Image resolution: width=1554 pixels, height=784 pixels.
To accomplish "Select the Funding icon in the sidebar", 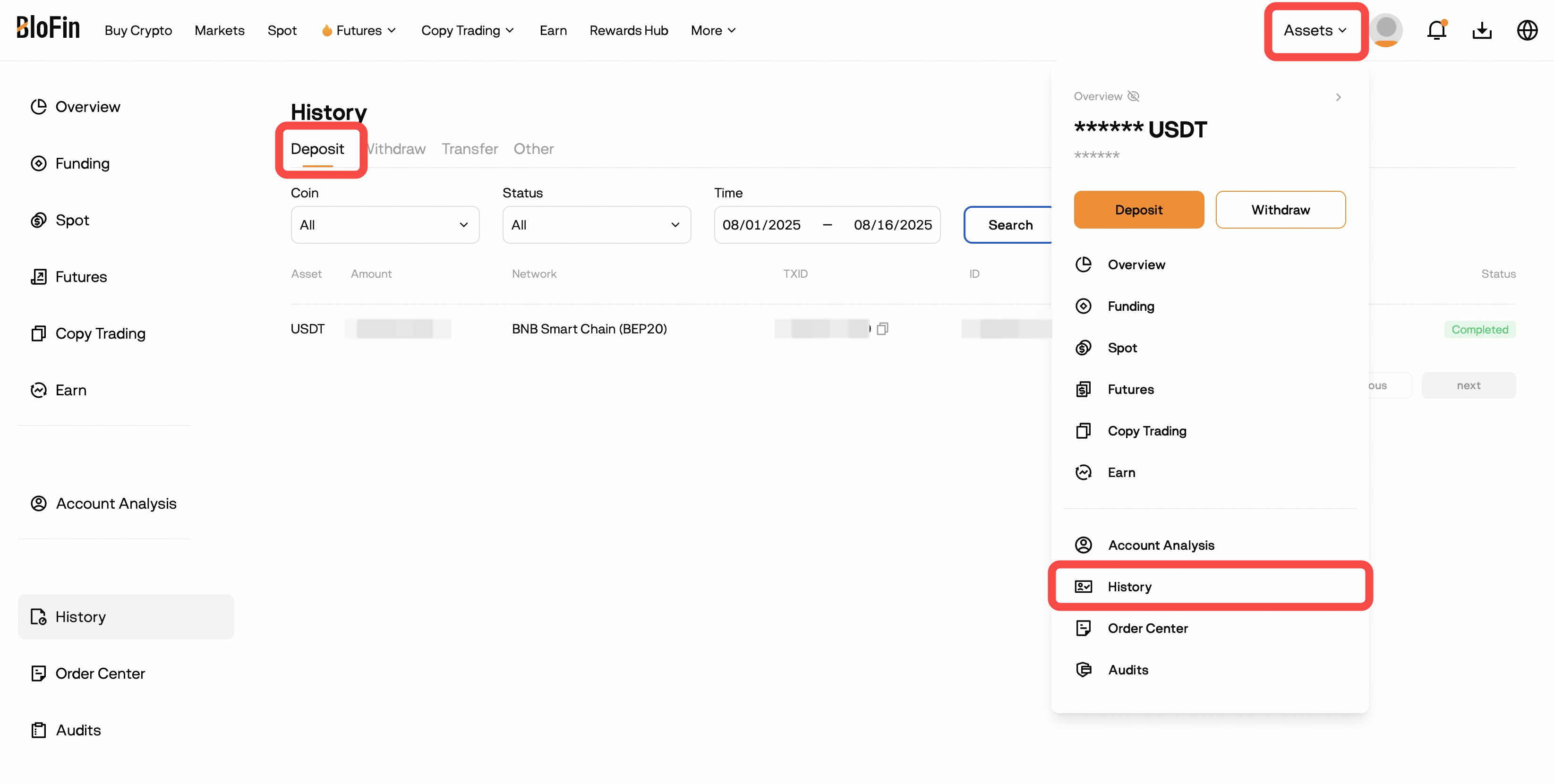I will (39, 163).
